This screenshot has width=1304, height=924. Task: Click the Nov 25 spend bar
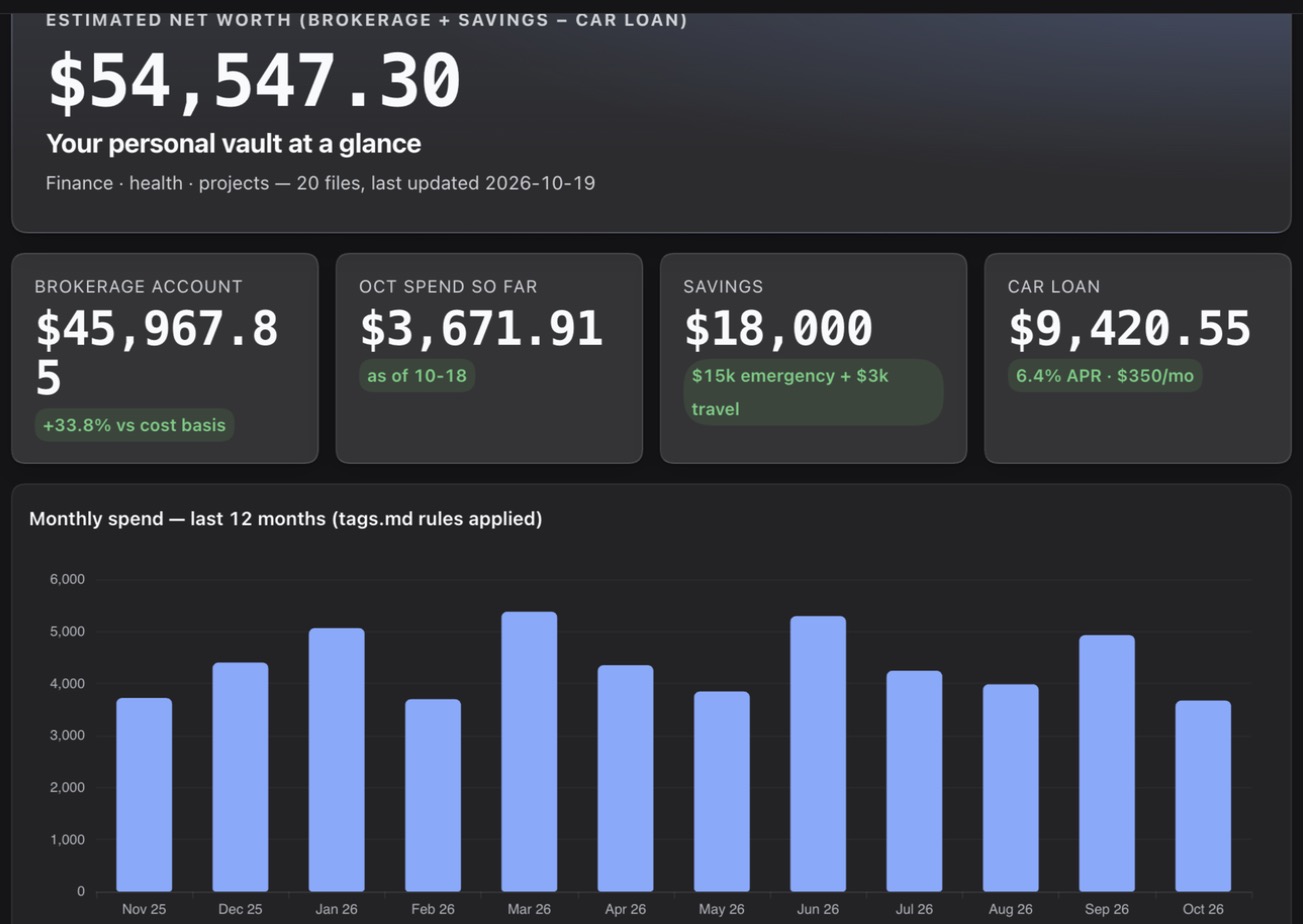click(144, 795)
